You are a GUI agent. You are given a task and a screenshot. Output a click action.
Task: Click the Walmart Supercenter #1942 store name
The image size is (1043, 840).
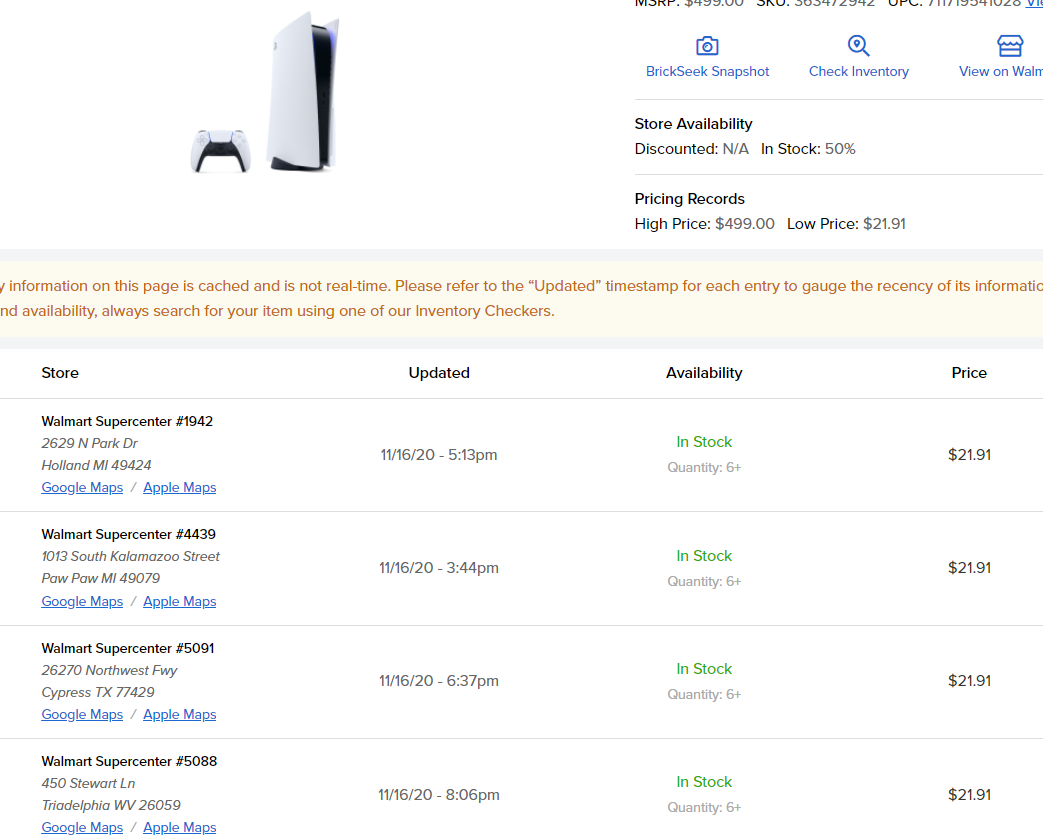coord(127,421)
